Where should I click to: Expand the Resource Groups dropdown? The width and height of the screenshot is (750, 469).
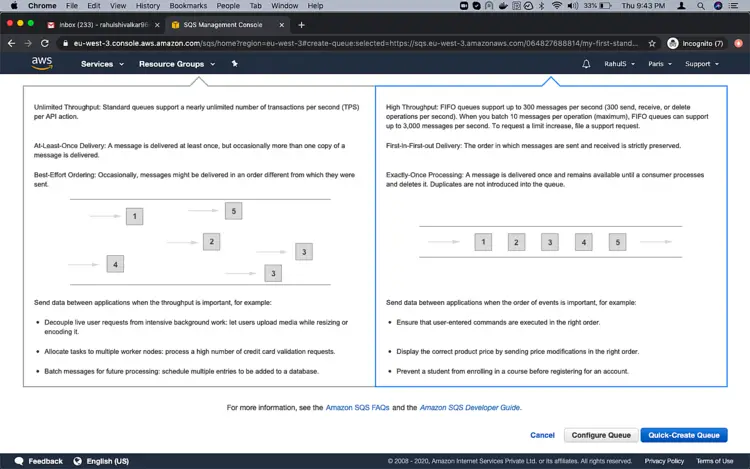click(x=177, y=64)
